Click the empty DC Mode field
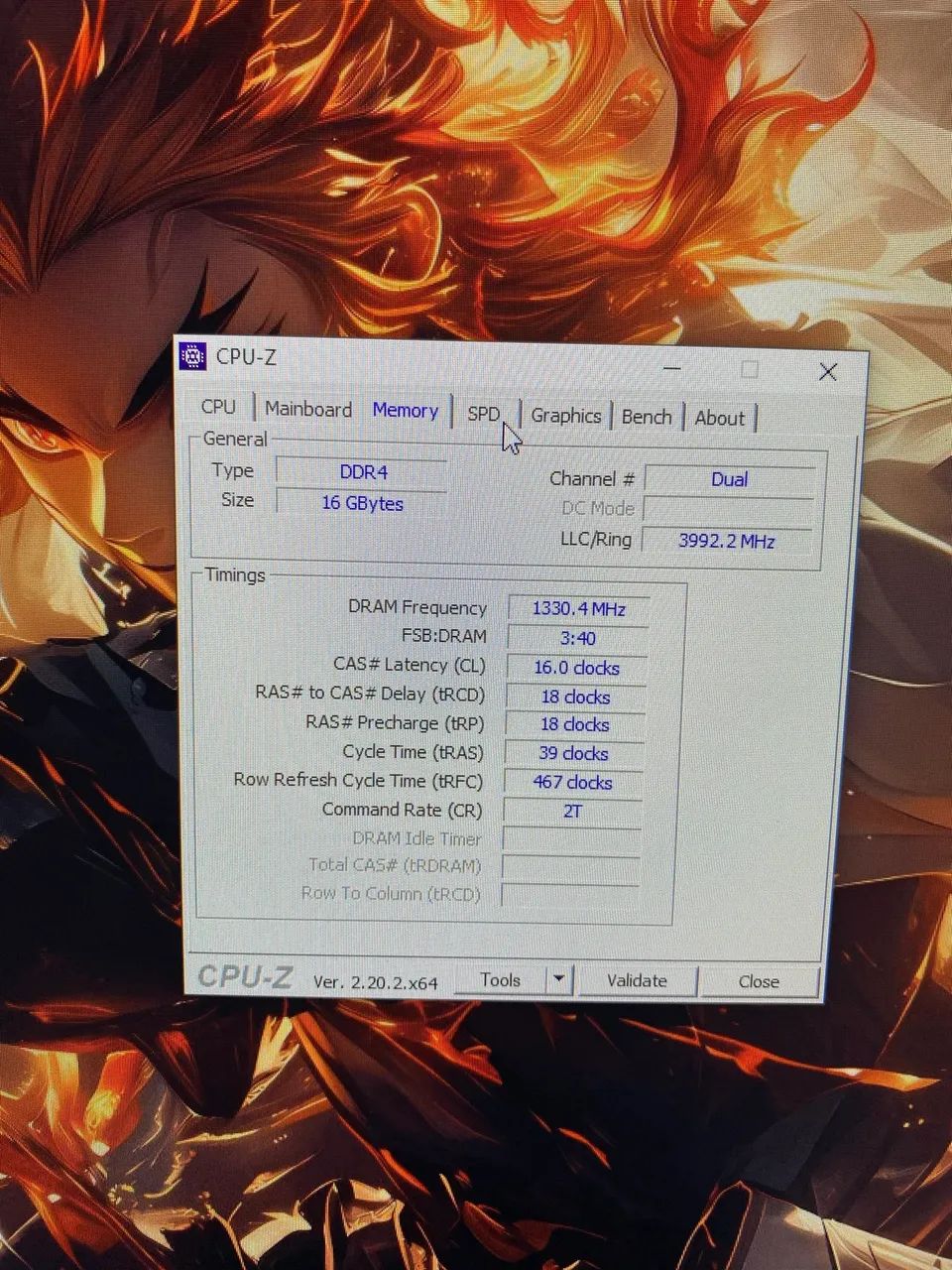 (728, 509)
